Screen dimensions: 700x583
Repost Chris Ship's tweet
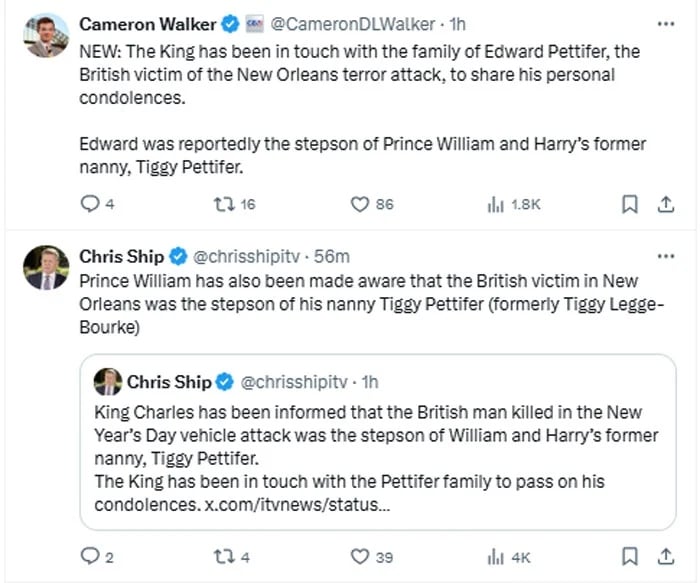pos(225,556)
